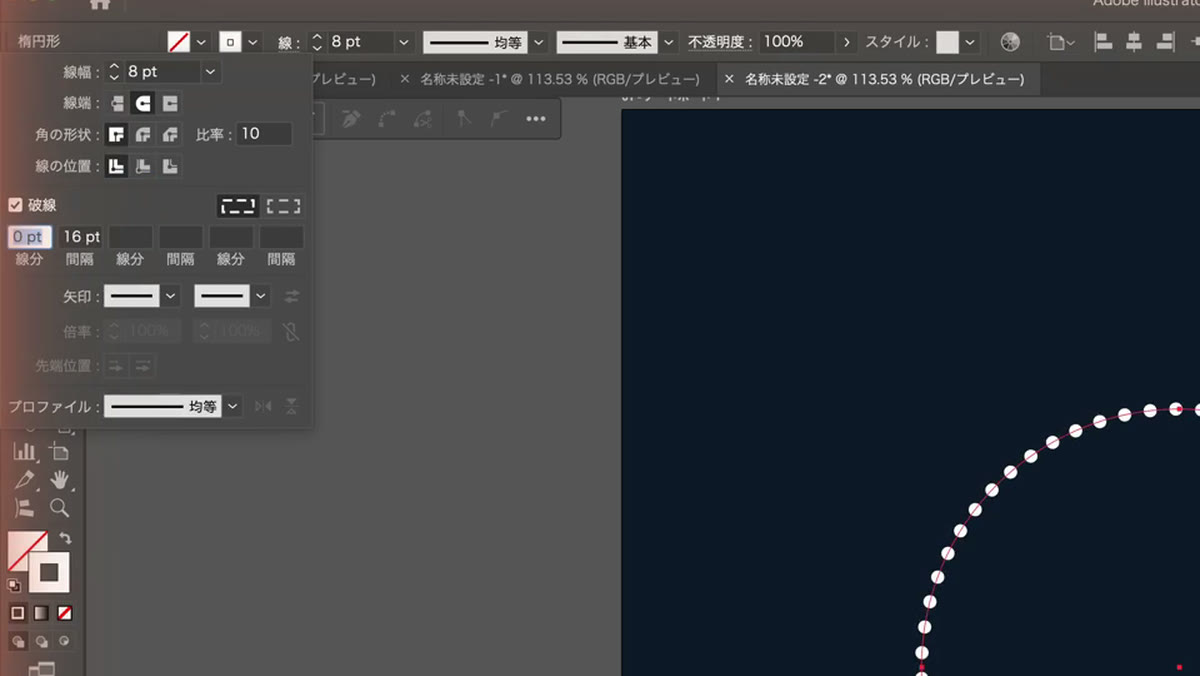This screenshot has height=676, width=1200.
Task: Click the control bar stroke weight stepper
Action: click(x=318, y=42)
